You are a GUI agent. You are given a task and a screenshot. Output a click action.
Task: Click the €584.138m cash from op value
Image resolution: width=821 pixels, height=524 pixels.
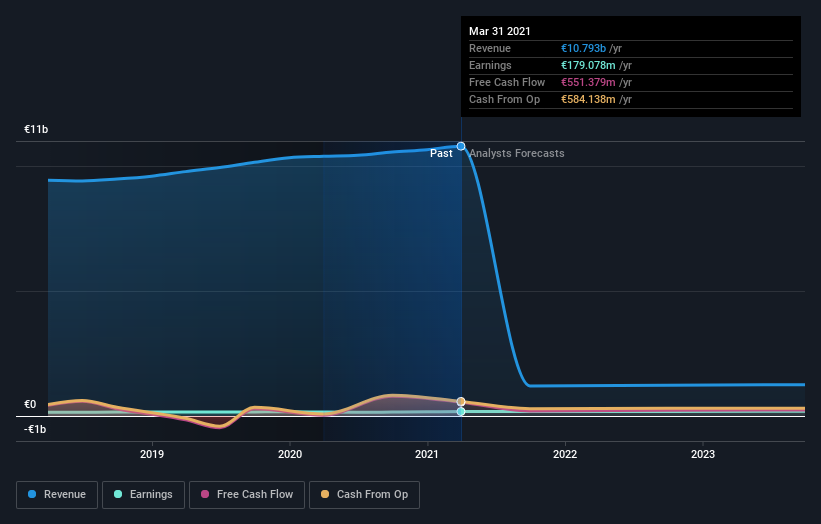point(588,99)
